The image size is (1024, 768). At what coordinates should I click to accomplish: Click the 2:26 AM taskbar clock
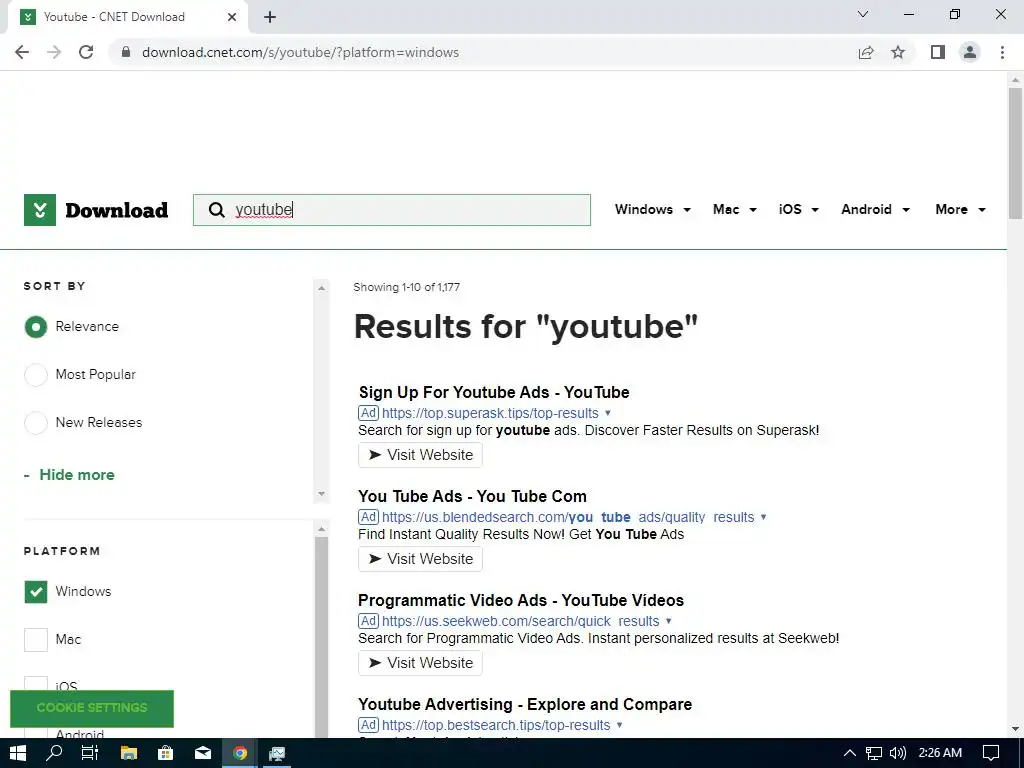coord(940,753)
